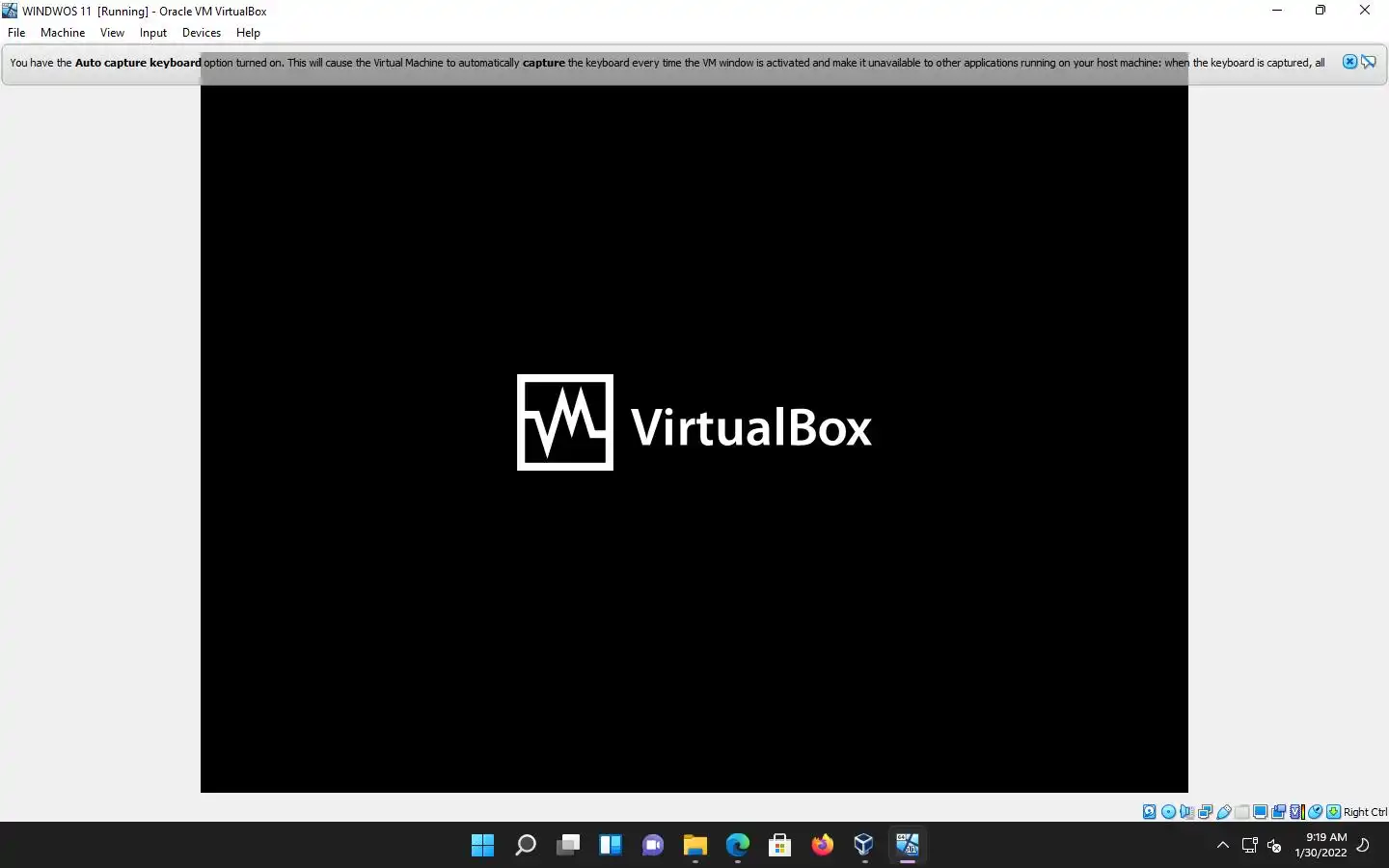
Task: Click the keyboard capture arrow icon
Action: coord(1333,812)
